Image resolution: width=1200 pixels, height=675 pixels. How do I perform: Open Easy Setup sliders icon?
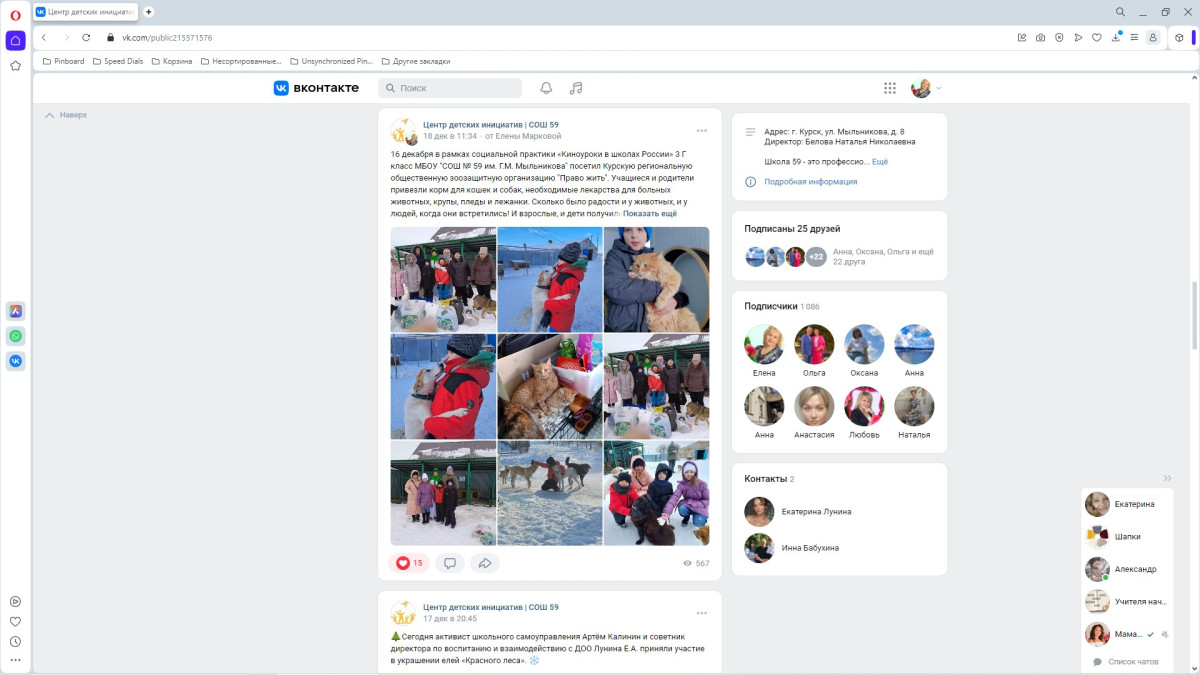(1134, 37)
